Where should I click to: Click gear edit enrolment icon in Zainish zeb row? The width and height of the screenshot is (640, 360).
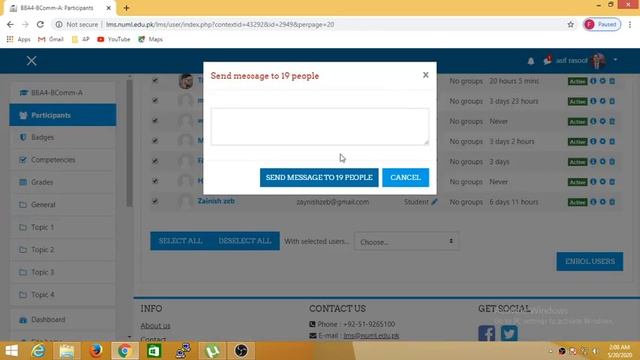602,202
